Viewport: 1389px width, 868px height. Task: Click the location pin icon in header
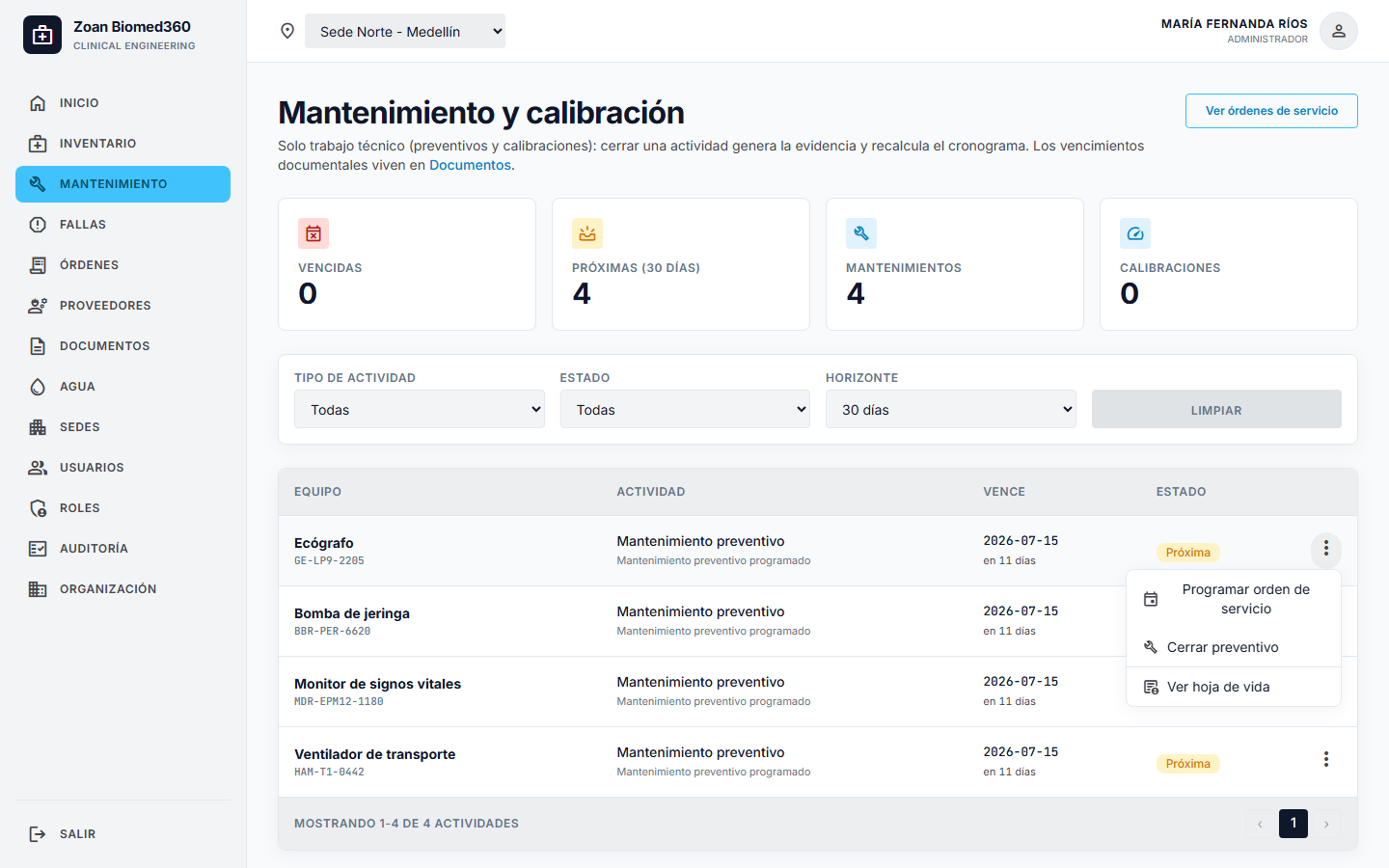pyautogui.click(x=287, y=31)
